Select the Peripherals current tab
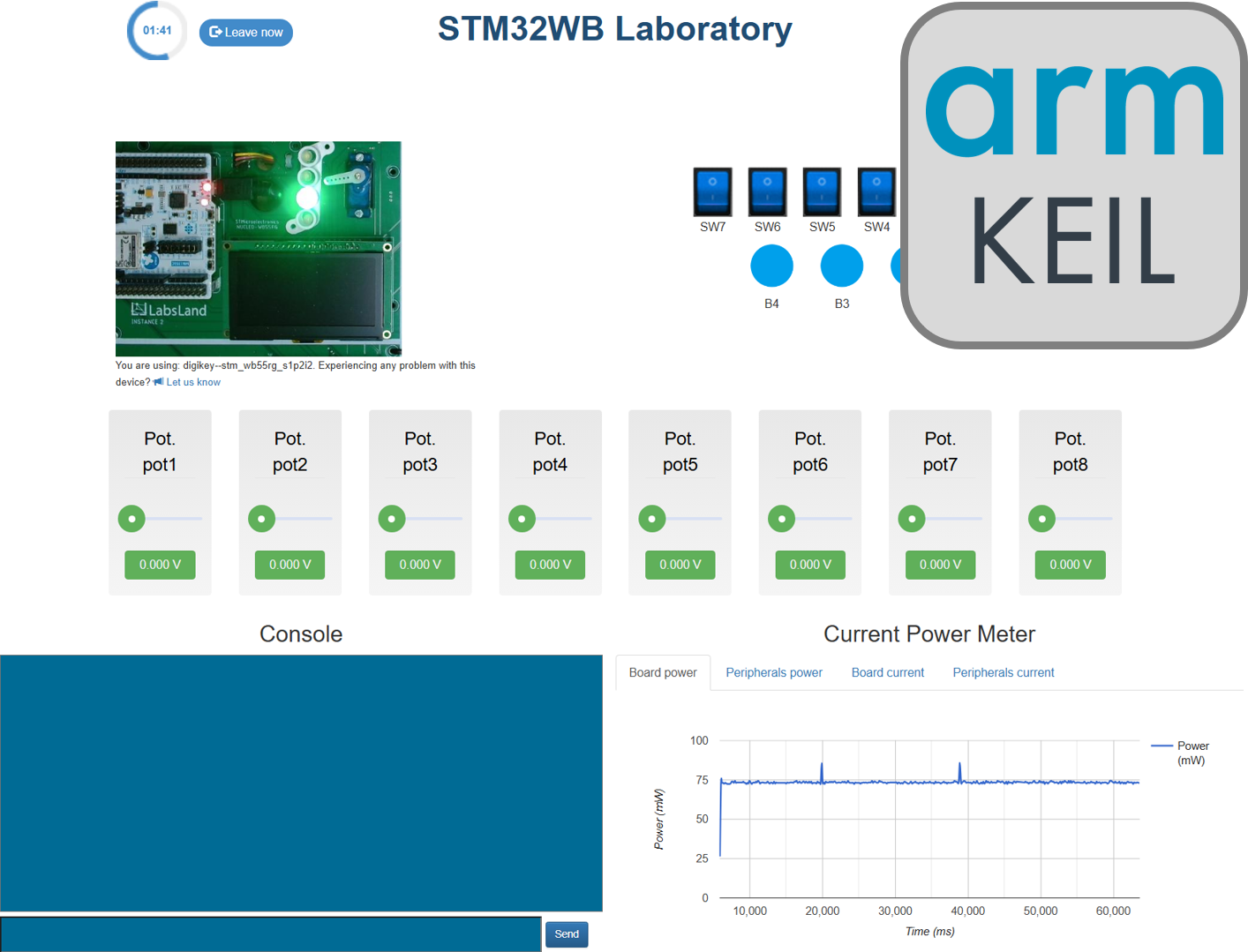 point(1003,672)
